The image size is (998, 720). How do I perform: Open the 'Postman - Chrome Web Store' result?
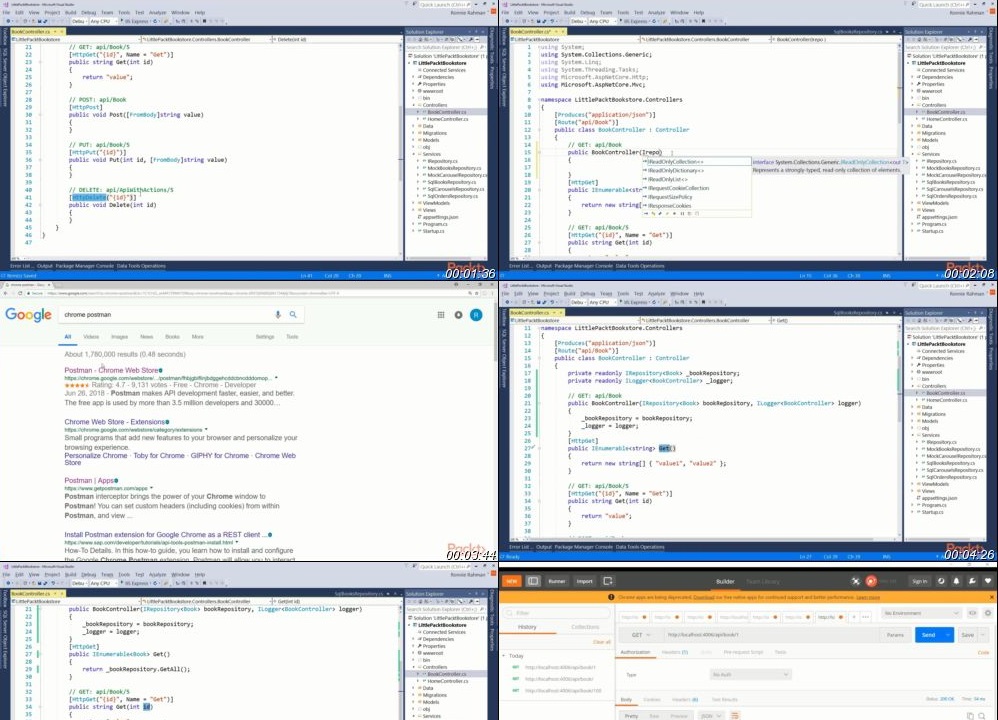point(111,370)
